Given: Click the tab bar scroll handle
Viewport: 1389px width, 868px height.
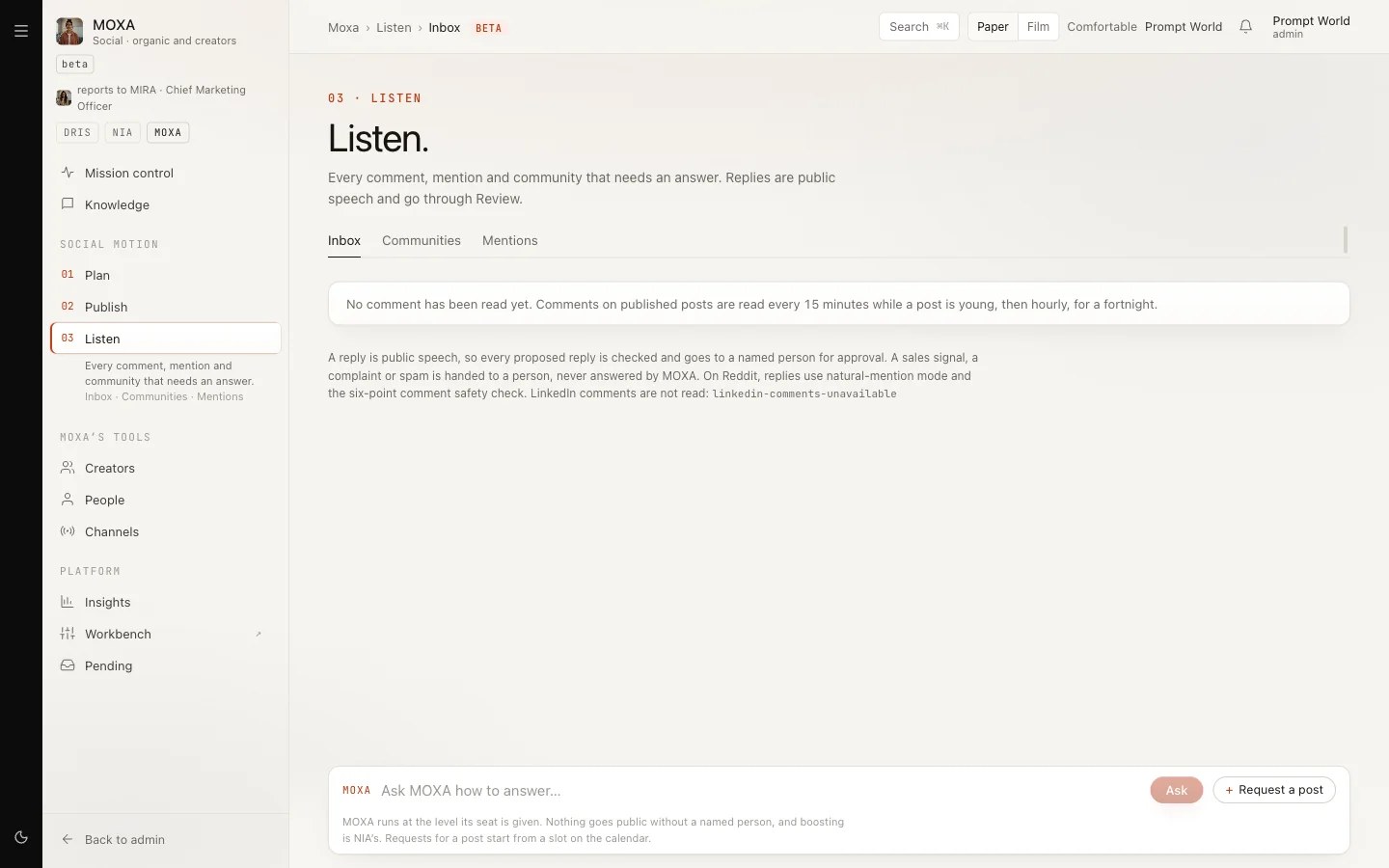Looking at the screenshot, I should click(x=1346, y=239).
